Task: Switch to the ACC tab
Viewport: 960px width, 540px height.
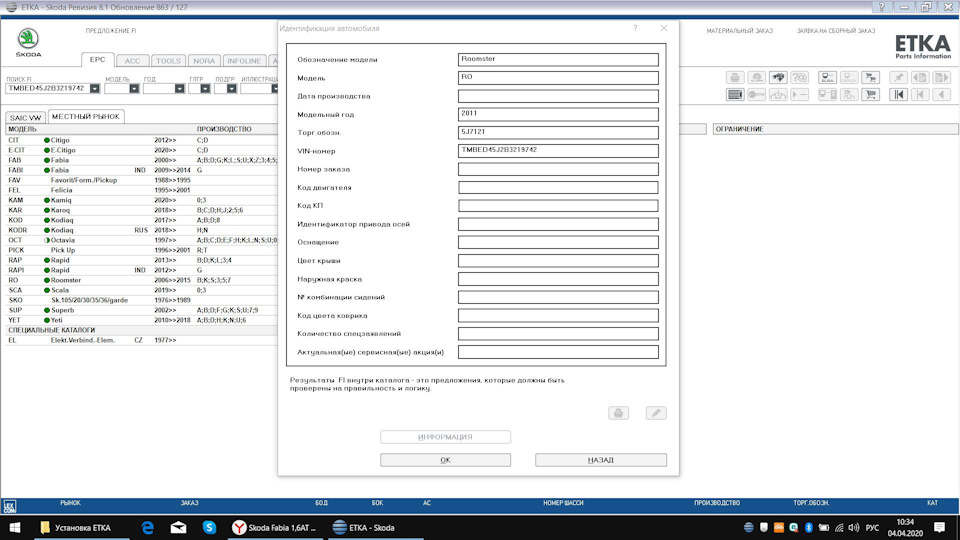Action: [132, 61]
